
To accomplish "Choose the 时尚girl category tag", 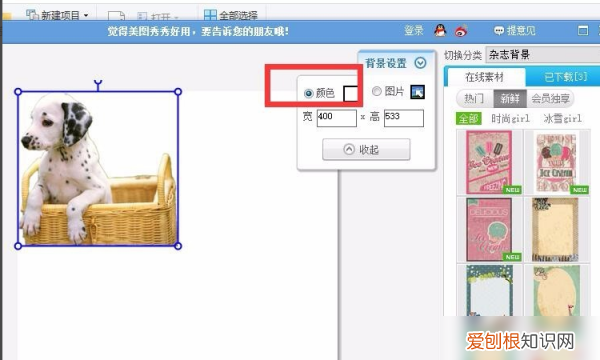I will [x=510, y=119].
